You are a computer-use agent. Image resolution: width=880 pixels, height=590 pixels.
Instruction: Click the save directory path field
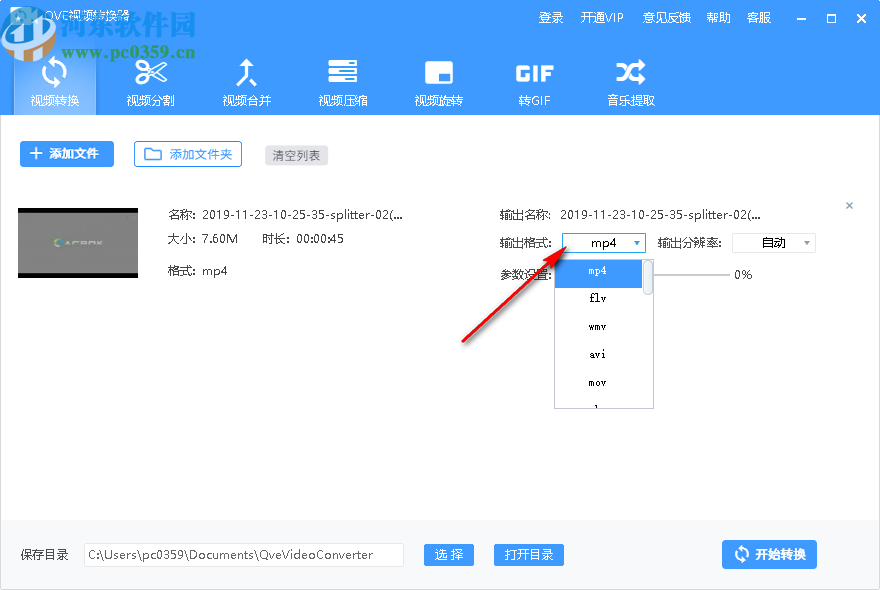(x=243, y=554)
